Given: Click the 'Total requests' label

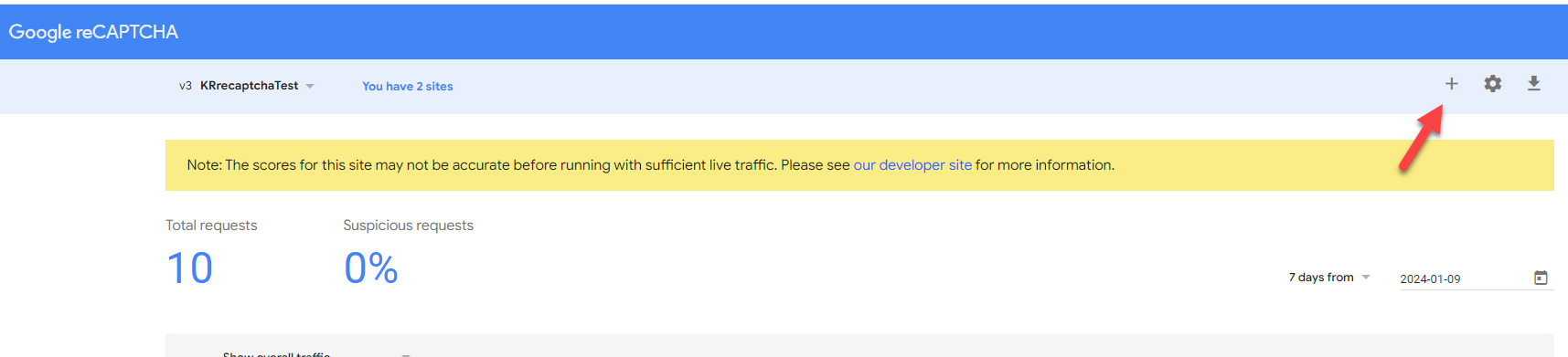Looking at the screenshot, I should point(211,226).
